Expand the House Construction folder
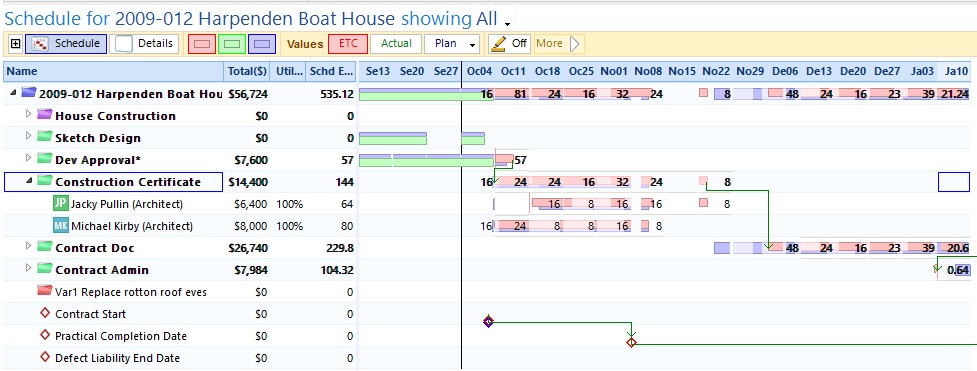Screen dimensions: 977x371 click(28, 114)
